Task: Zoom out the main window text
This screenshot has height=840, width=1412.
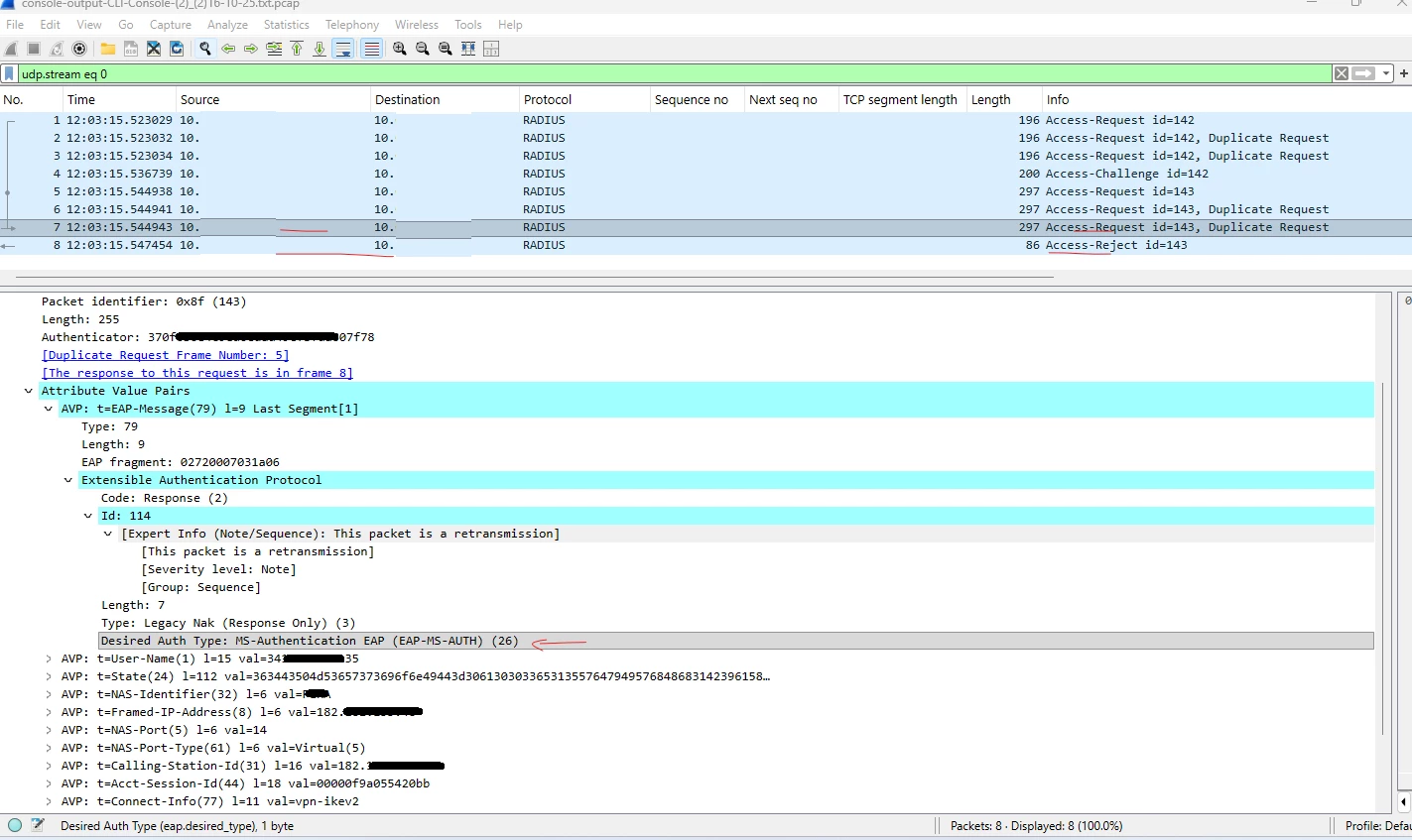Action: tap(423, 49)
